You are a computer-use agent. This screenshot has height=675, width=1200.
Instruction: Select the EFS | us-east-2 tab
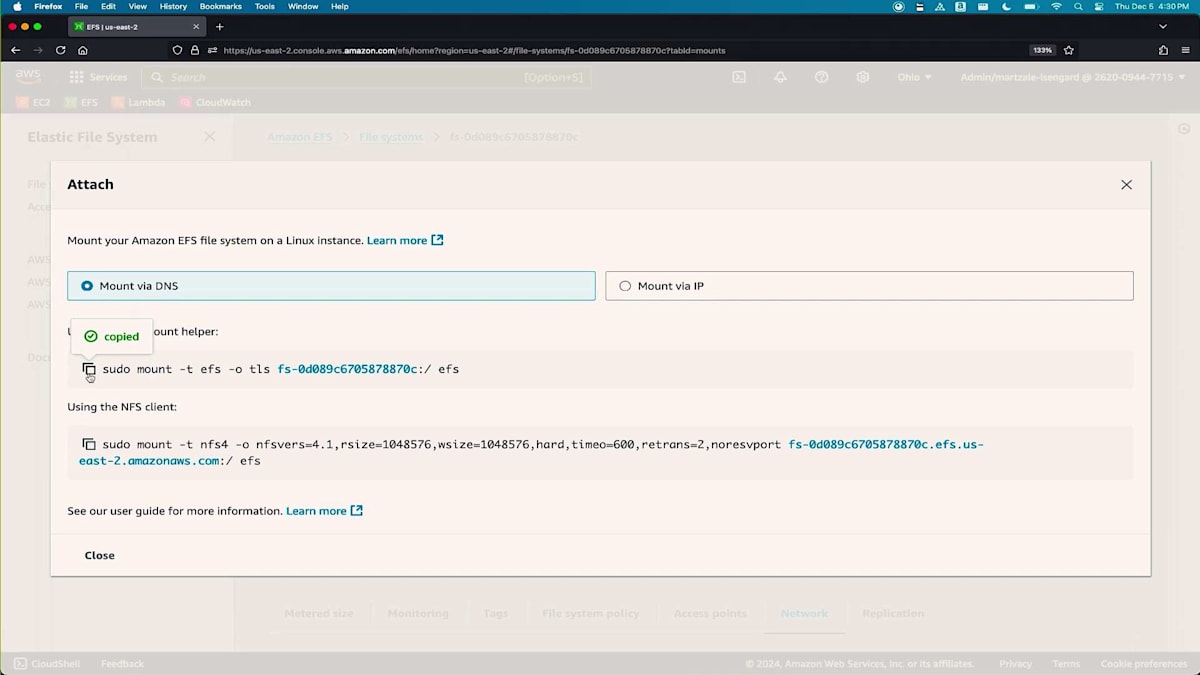coord(135,27)
